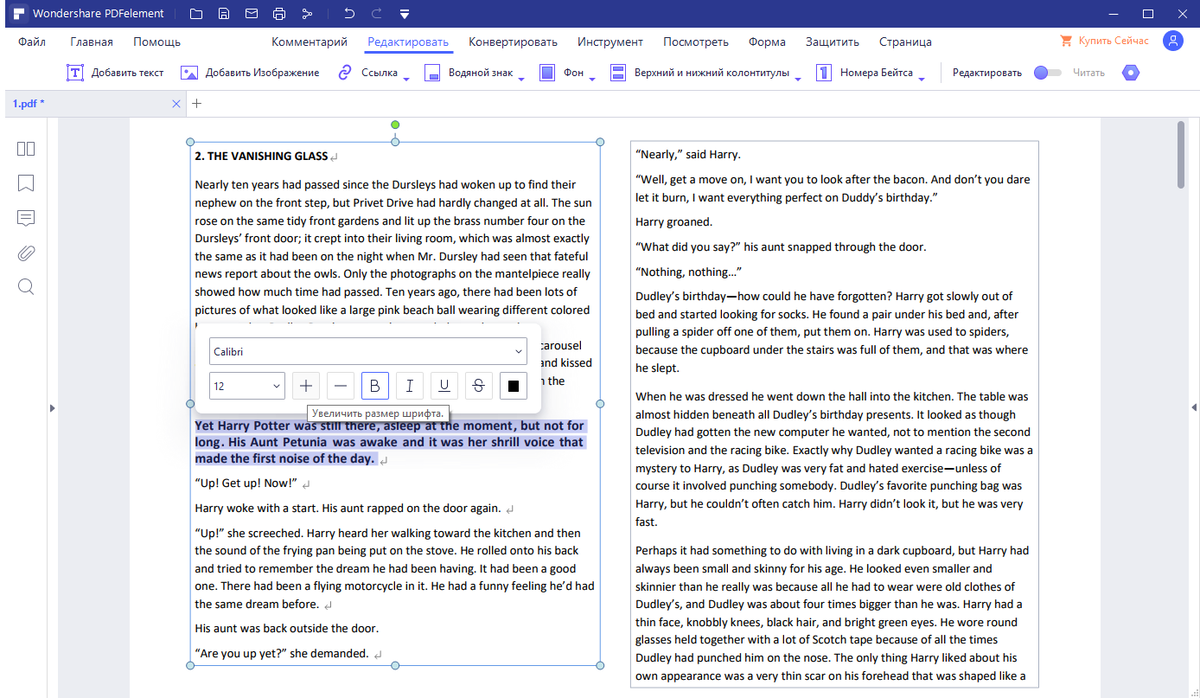Click Добавить Изображение tool
The image size is (1200, 698).
tap(250, 73)
